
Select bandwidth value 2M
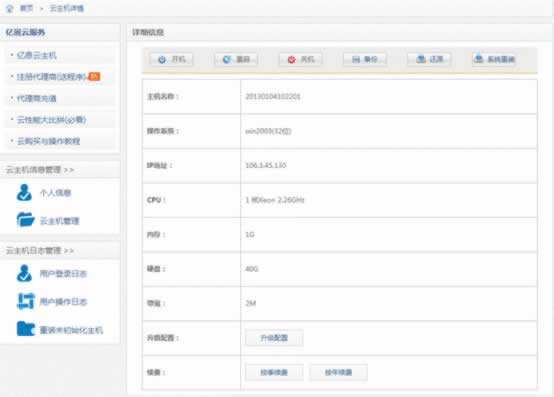point(251,303)
